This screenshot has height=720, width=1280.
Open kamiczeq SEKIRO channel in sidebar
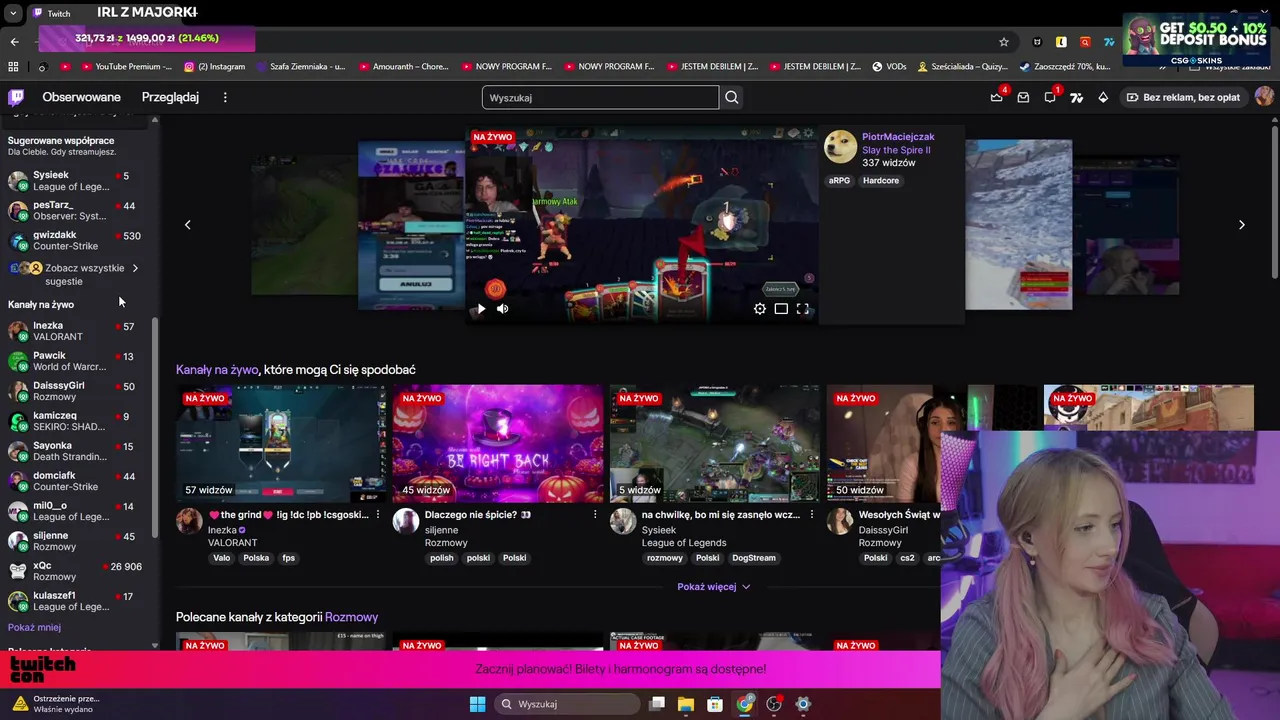pos(75,421)
